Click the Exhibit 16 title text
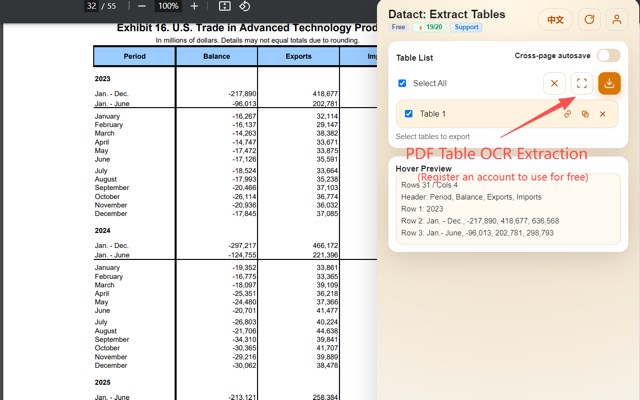Viewport: 640px width, 400px height. tap(247, 28)
